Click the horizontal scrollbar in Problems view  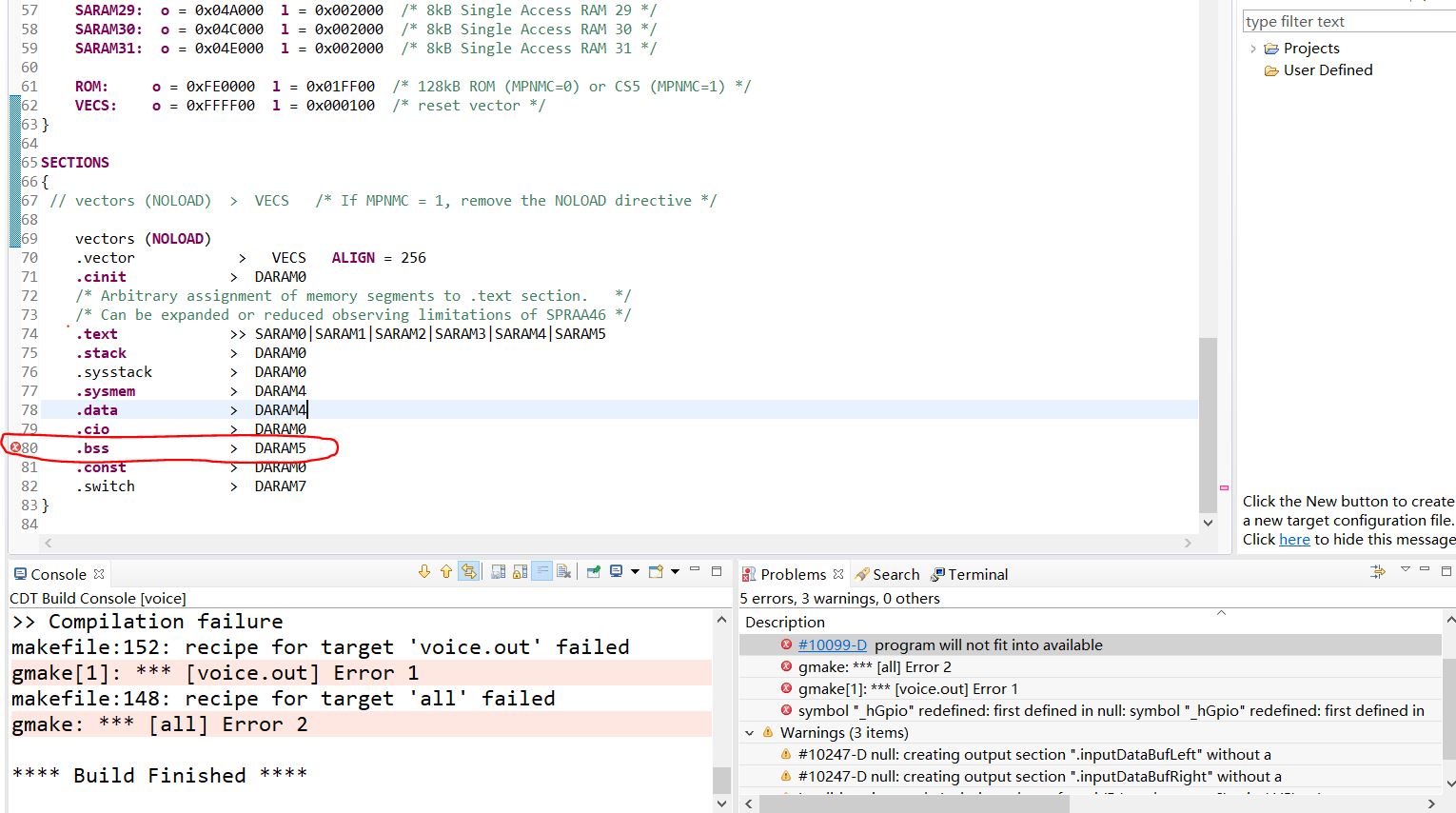(915, 804)
